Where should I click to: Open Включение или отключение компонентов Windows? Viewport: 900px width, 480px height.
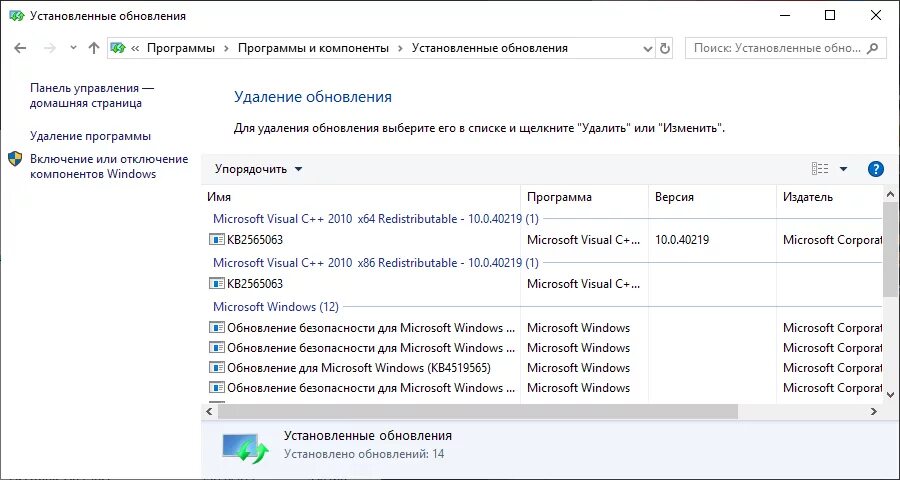[109, 167]
